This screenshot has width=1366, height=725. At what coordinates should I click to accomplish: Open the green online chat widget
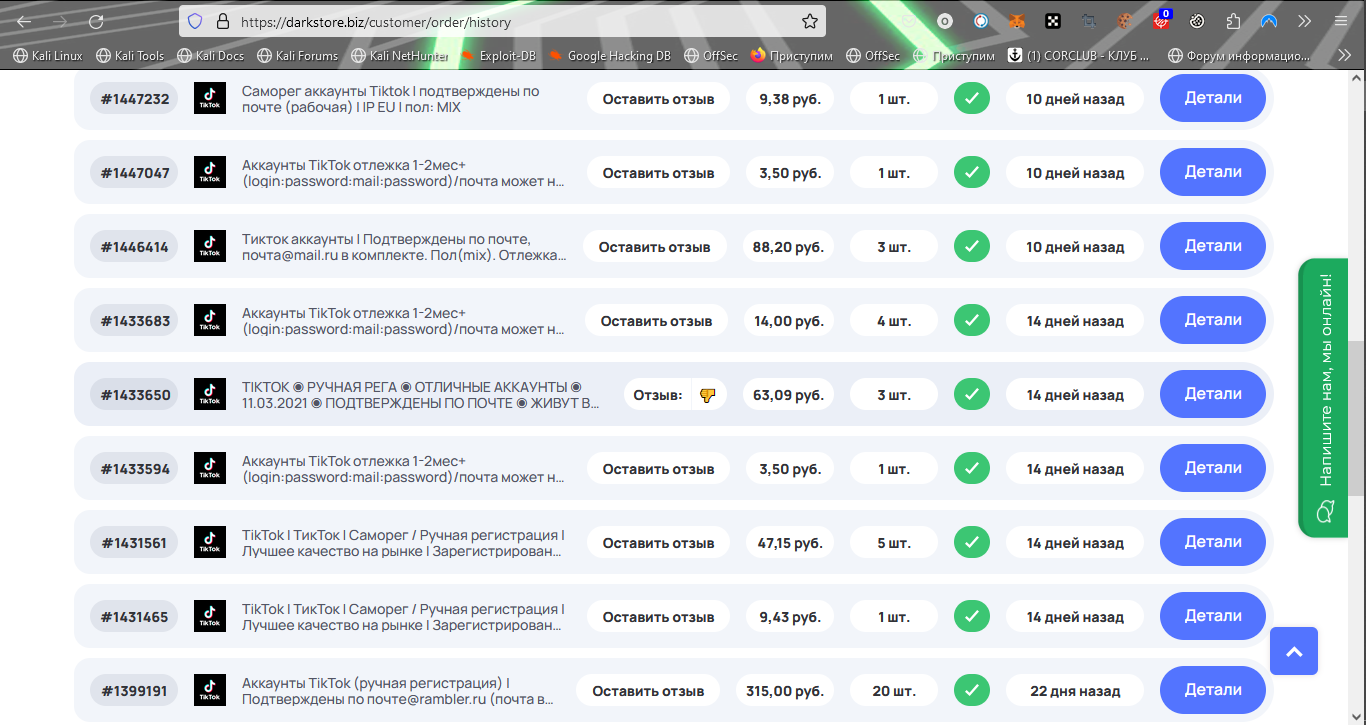(x=1324, y=398)
